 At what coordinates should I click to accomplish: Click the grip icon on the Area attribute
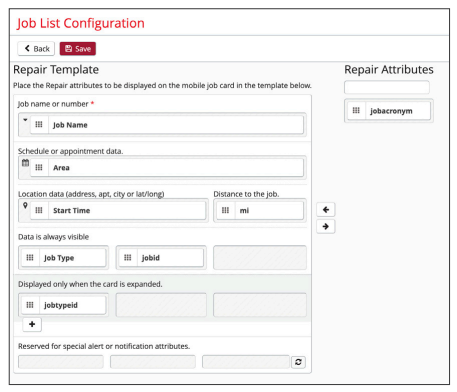click(39, 167)
